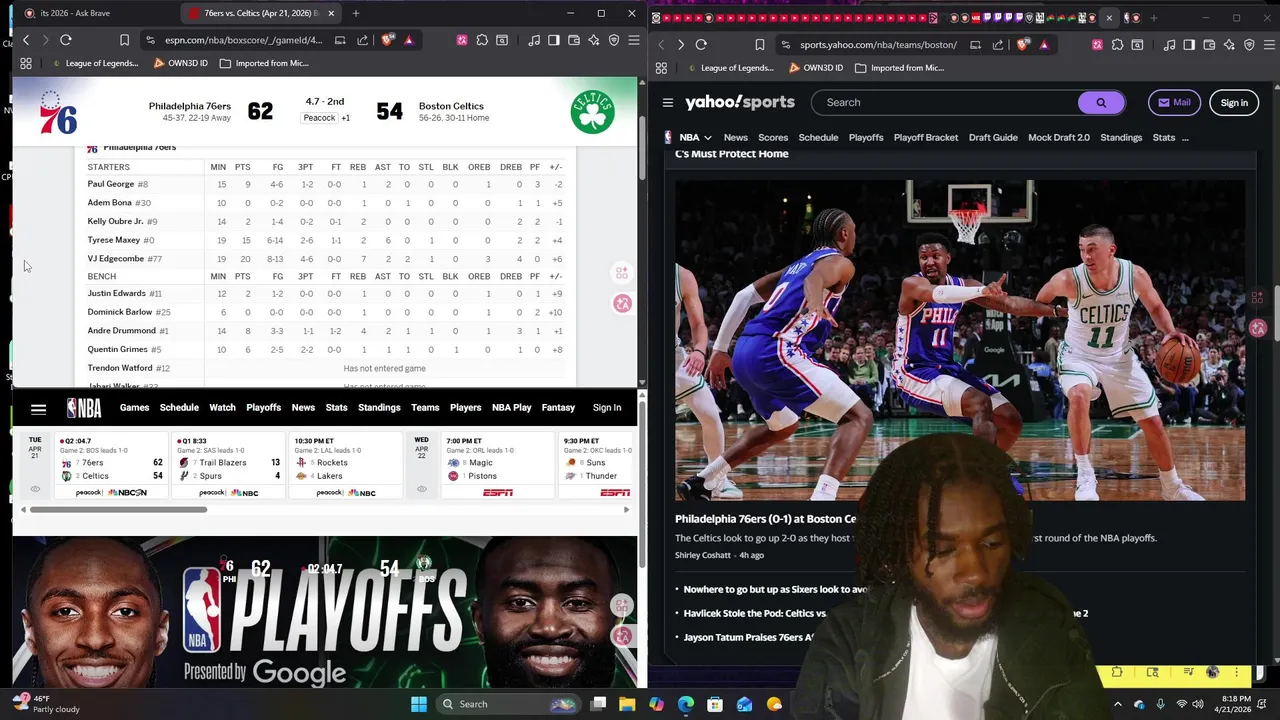Reload the ESPN boxscore page
This screenshot has height=720, width=1280.
(66, 40)
